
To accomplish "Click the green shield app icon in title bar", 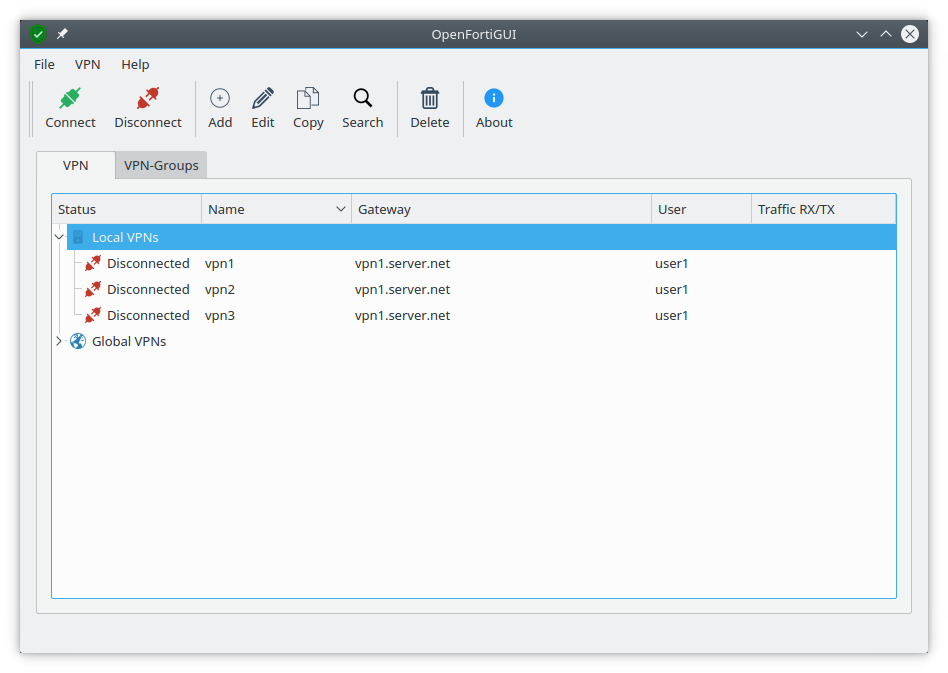I will (x=38, y=34).
